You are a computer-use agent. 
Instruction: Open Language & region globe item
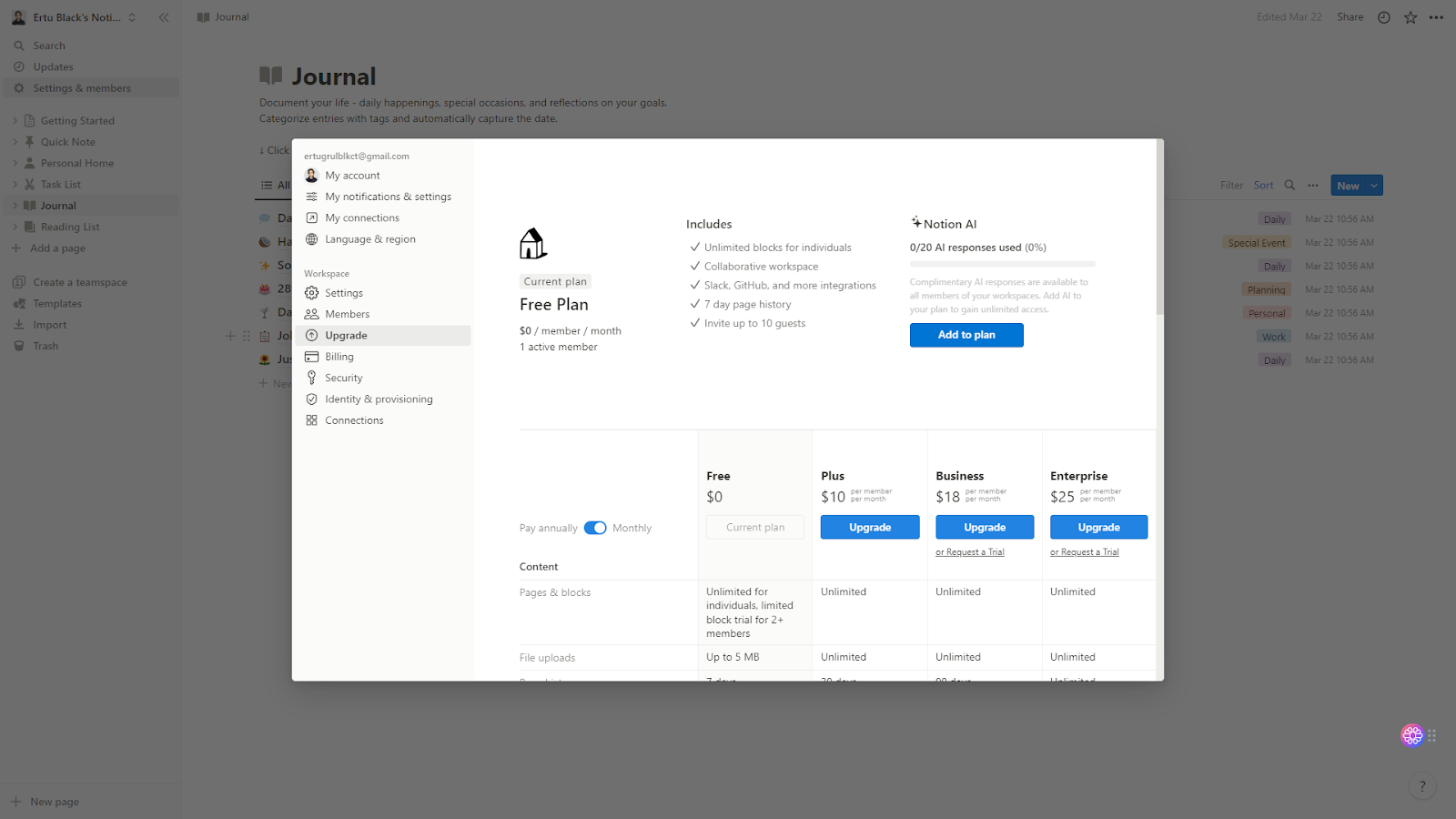click(x=383, y=239)
